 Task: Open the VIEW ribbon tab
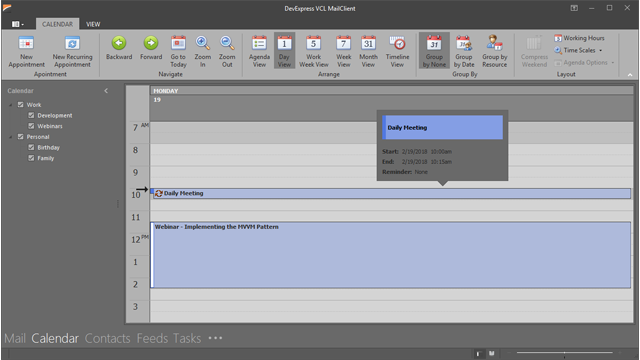click(x=93, y=24)
